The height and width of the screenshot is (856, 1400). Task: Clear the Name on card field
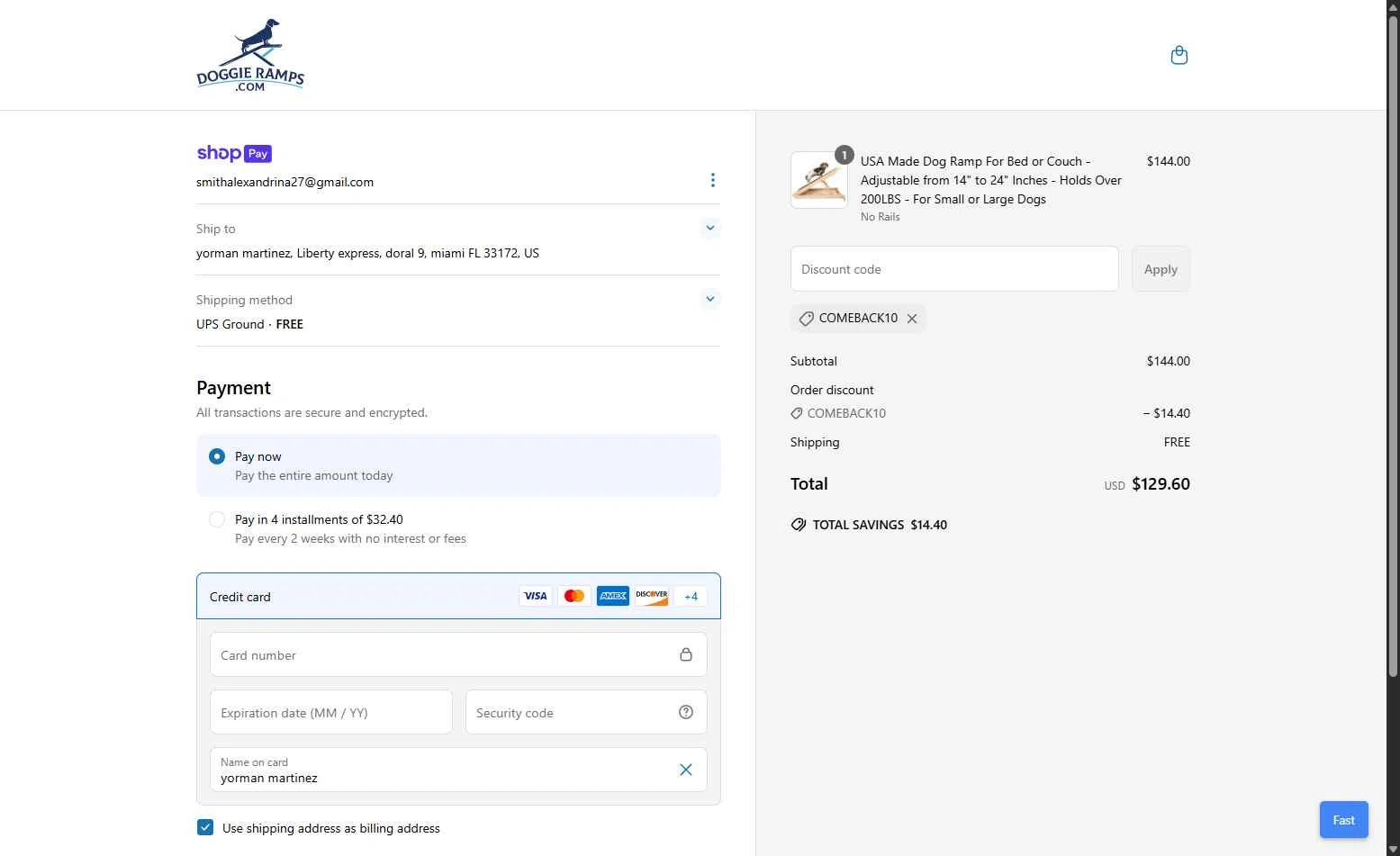[686, 770]
